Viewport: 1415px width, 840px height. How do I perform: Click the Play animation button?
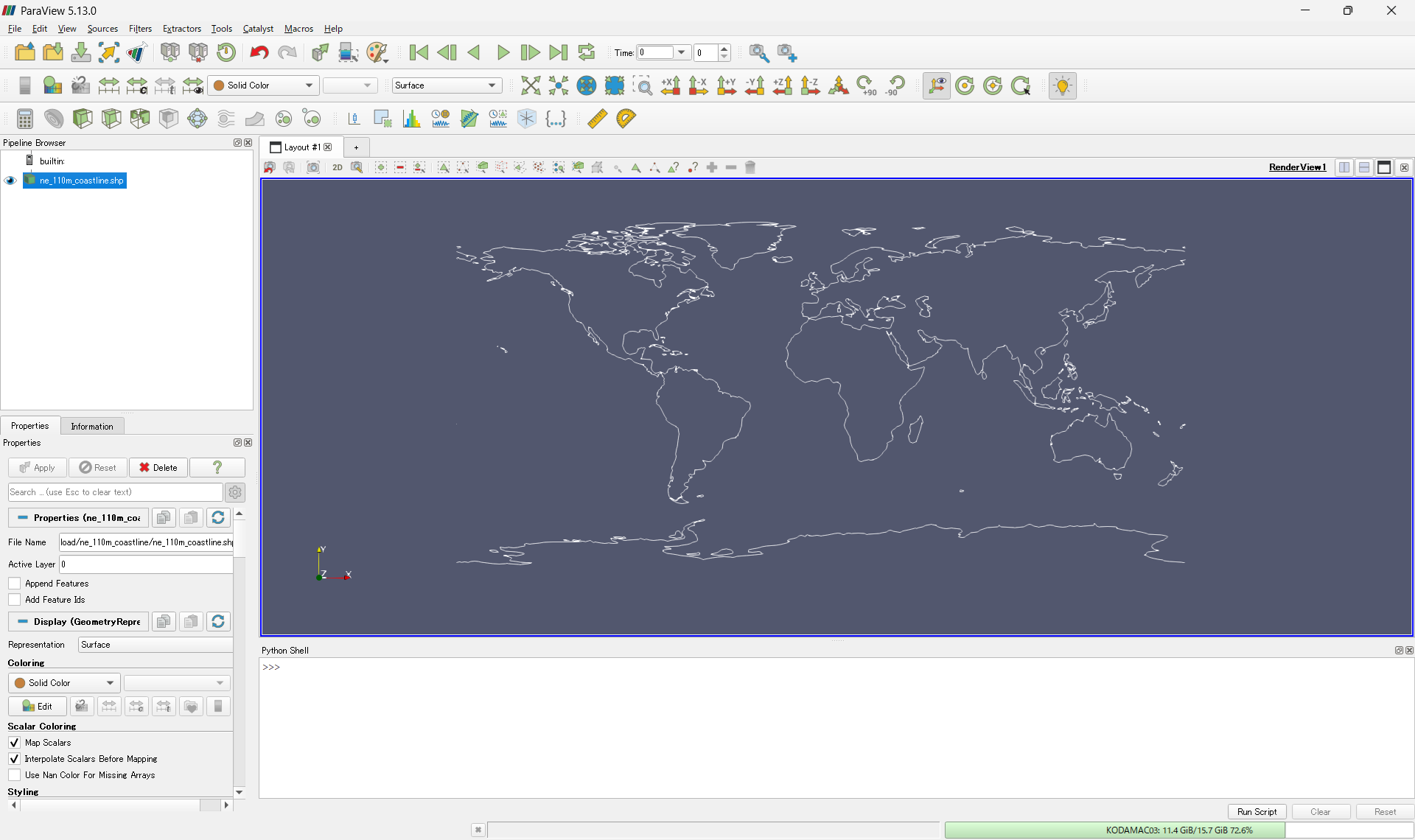tap(503, 52)
